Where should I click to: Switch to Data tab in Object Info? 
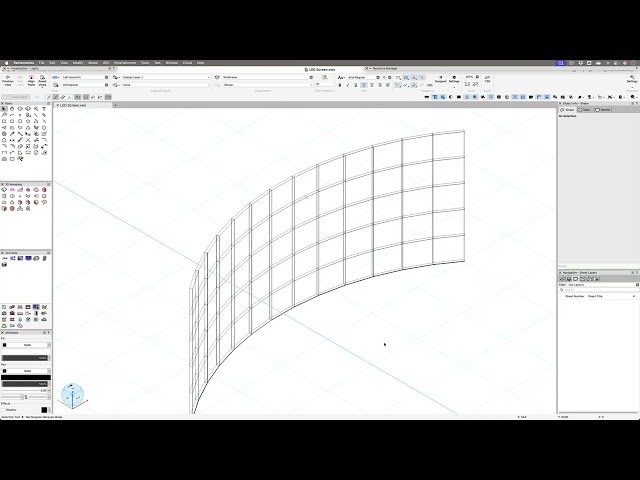click(584, 110)
